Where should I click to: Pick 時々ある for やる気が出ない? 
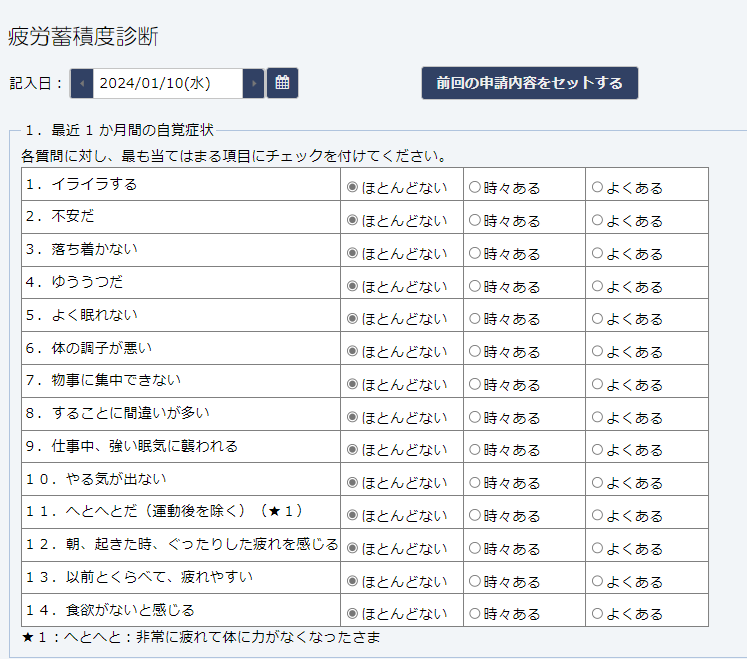tap(475, 483)
